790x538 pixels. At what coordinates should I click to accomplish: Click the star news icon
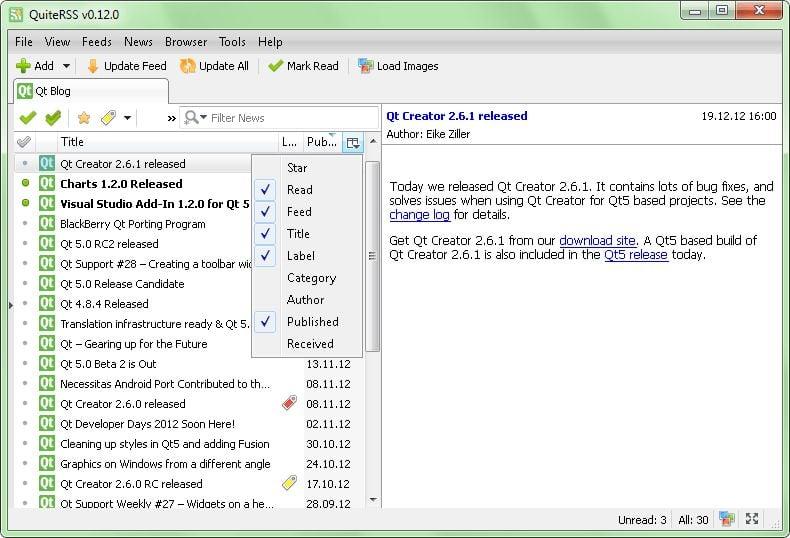(x=84, y=118)
